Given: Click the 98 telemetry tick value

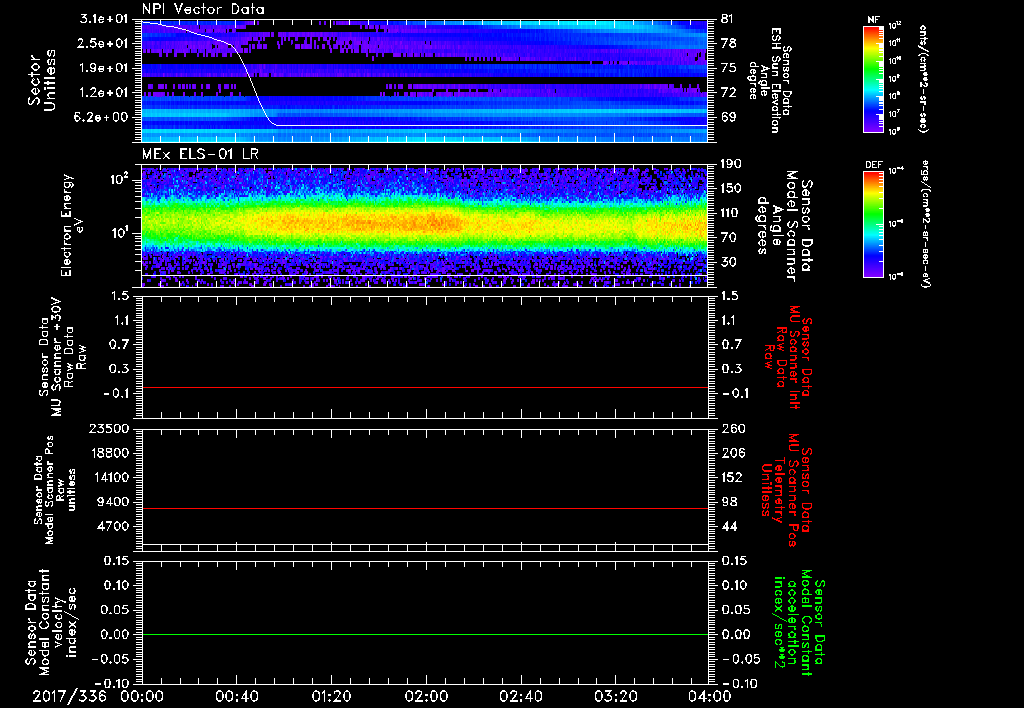Looking at the screenshot, I should coord(729,502).
